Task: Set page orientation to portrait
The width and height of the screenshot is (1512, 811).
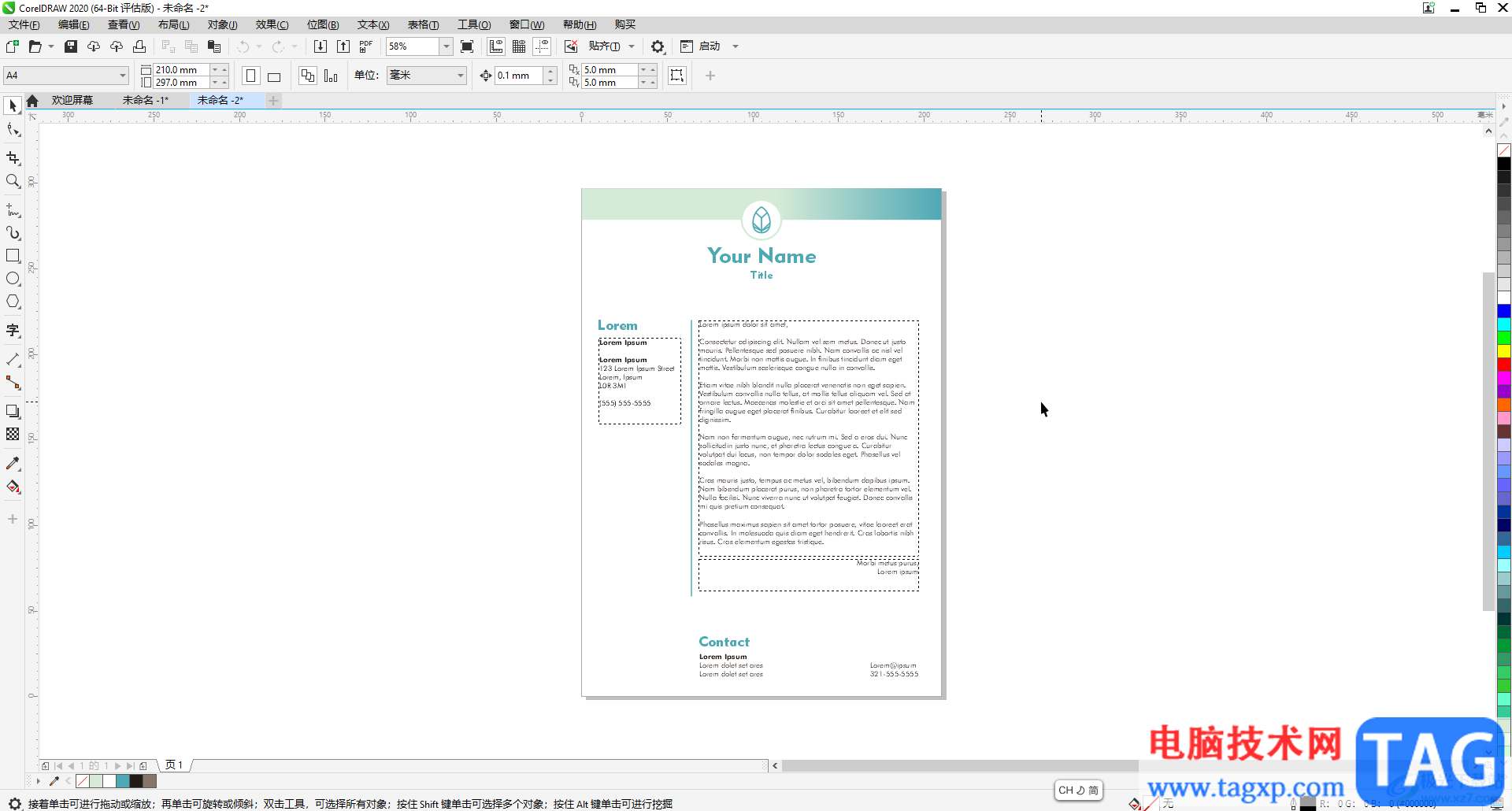Action: pyautogui.click(x=251, y=76)
